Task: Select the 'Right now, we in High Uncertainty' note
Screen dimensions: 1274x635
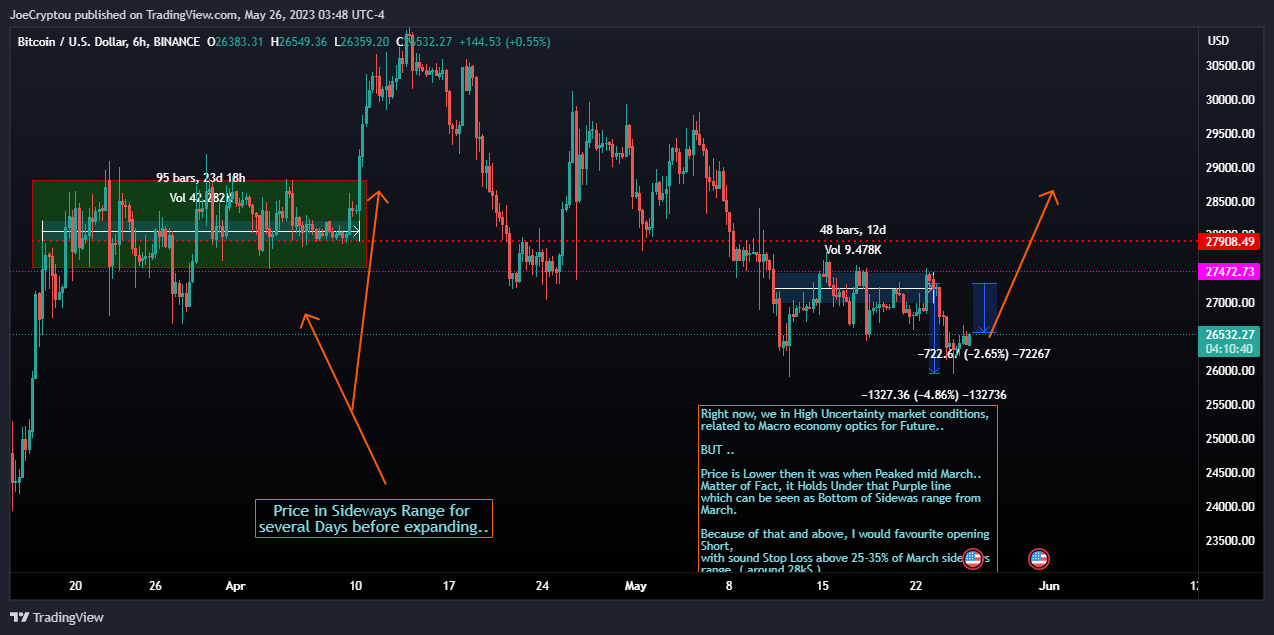Action: (x=848, y=489)
